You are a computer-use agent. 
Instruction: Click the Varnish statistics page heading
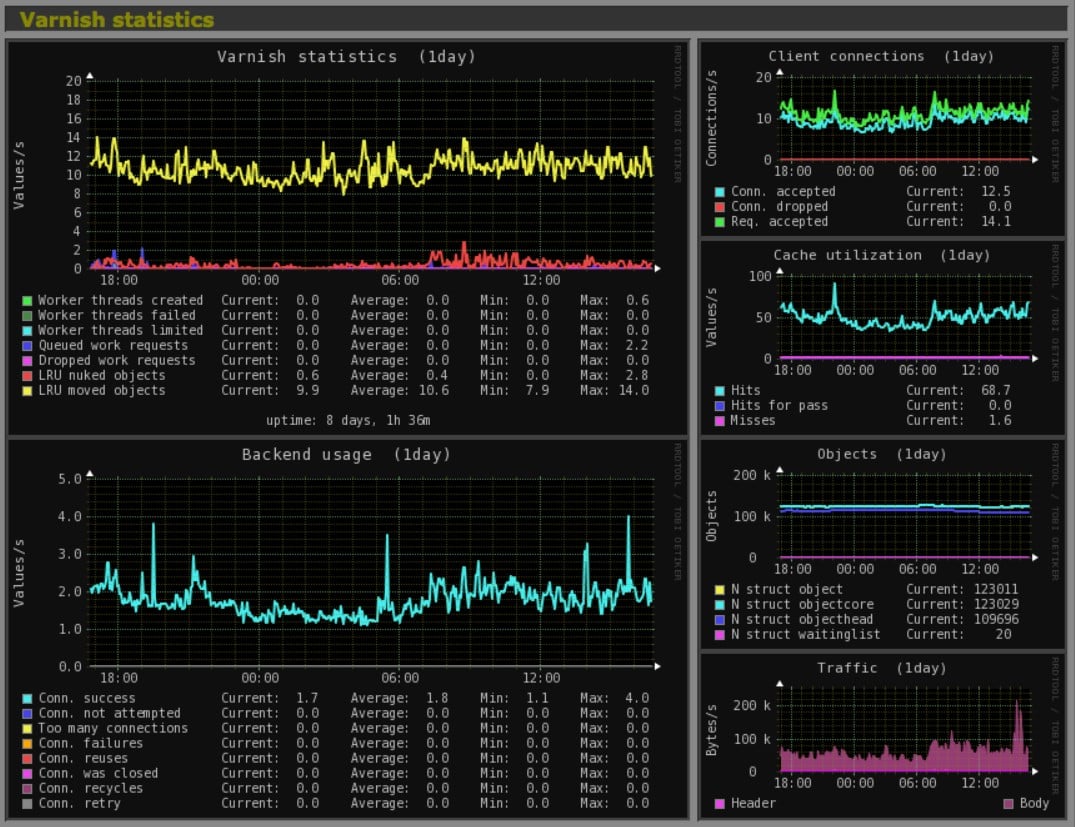coord(117,19)
